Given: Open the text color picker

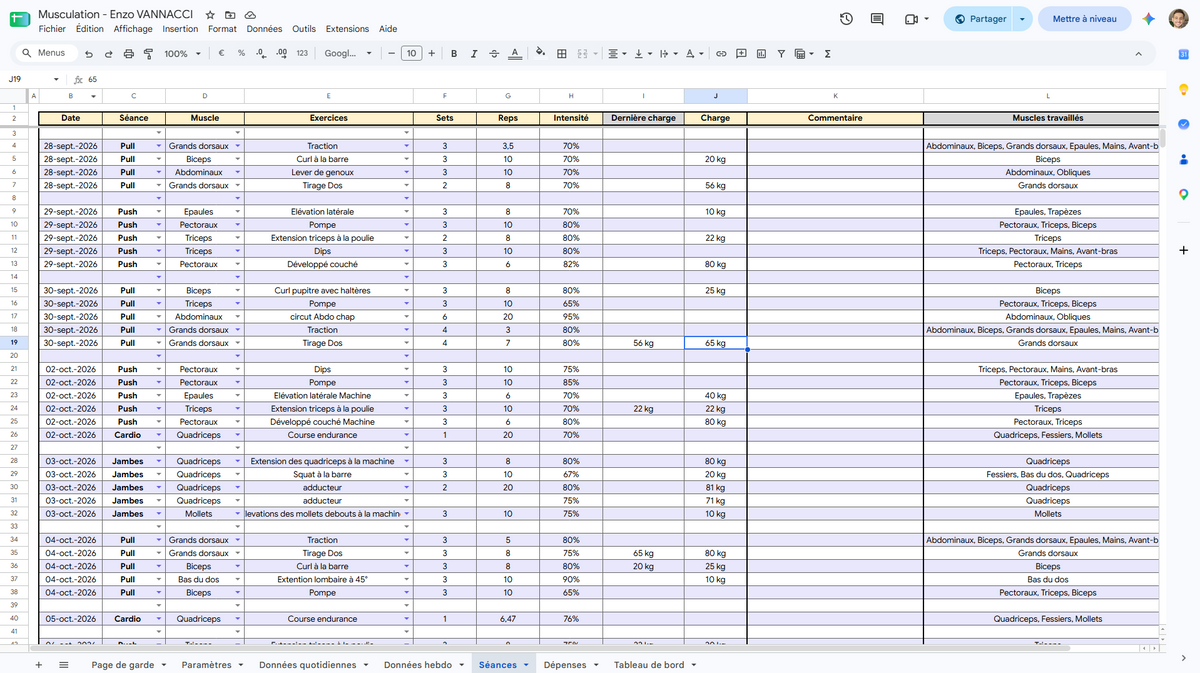Looking at the screenshot, I should point(514,54).
